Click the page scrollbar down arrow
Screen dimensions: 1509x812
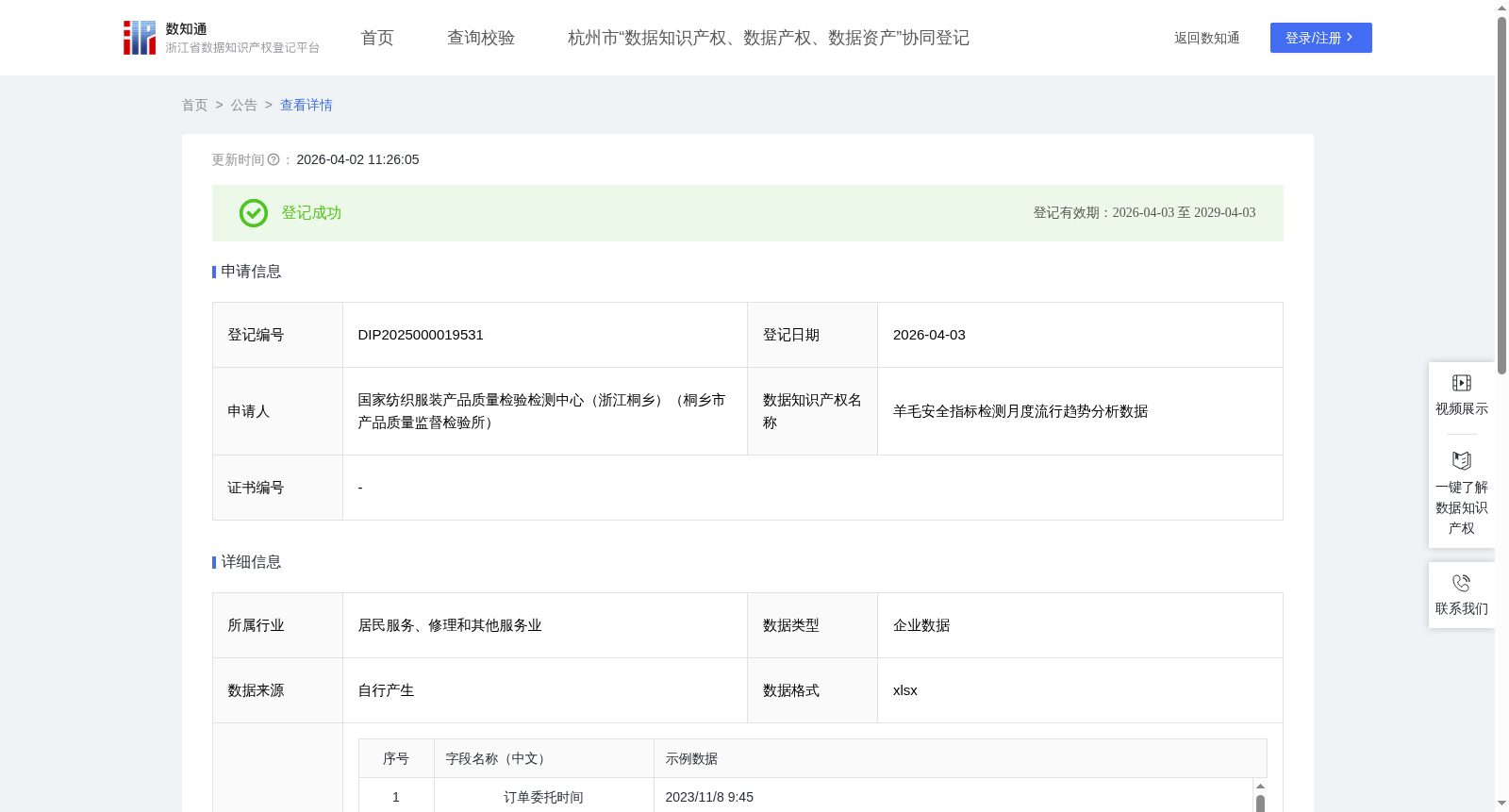1501,804
